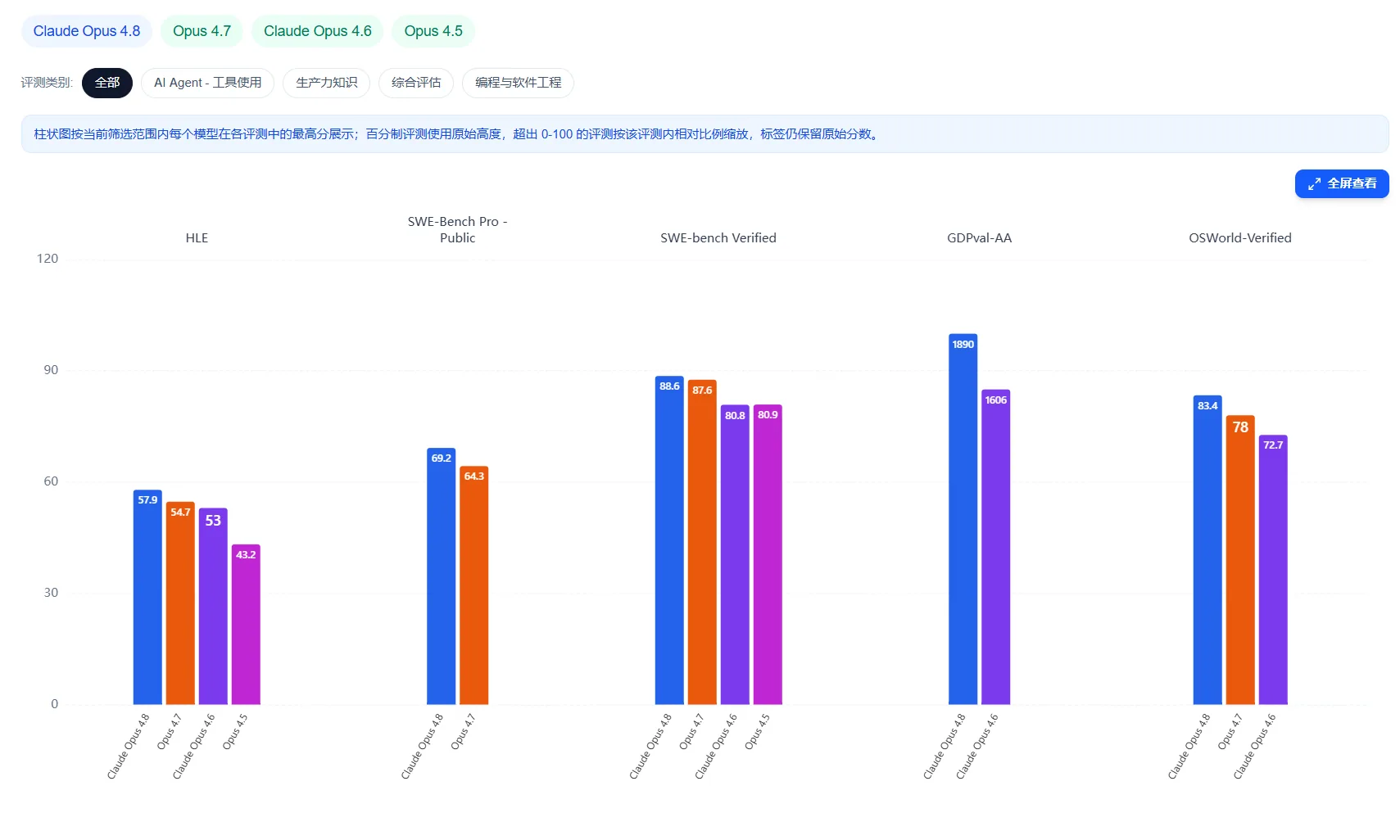Click the SWE-Bench Pro bar labeled 64.3

tap(474, 585)
